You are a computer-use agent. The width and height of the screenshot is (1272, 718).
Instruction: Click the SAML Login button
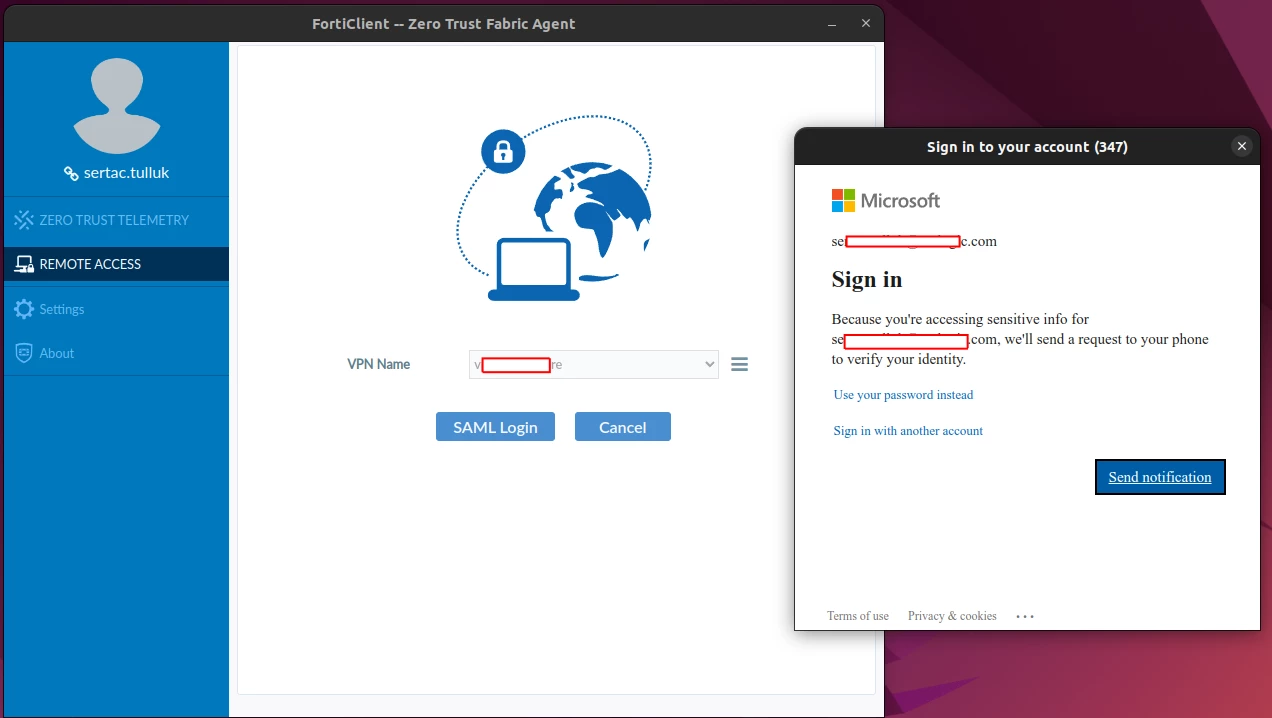pyautogui.click(x=495, y=427)
